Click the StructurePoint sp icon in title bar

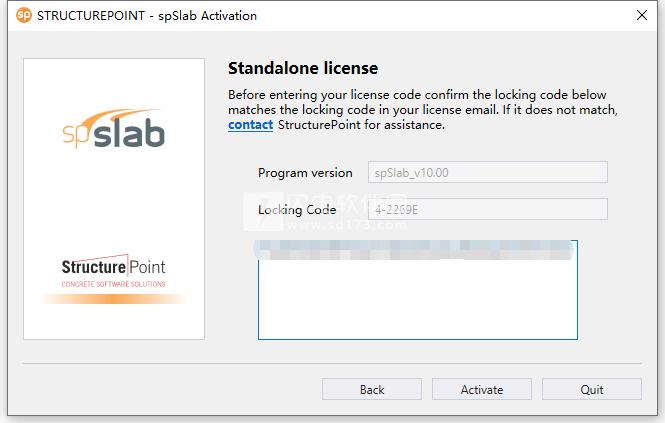click(24, 16)
